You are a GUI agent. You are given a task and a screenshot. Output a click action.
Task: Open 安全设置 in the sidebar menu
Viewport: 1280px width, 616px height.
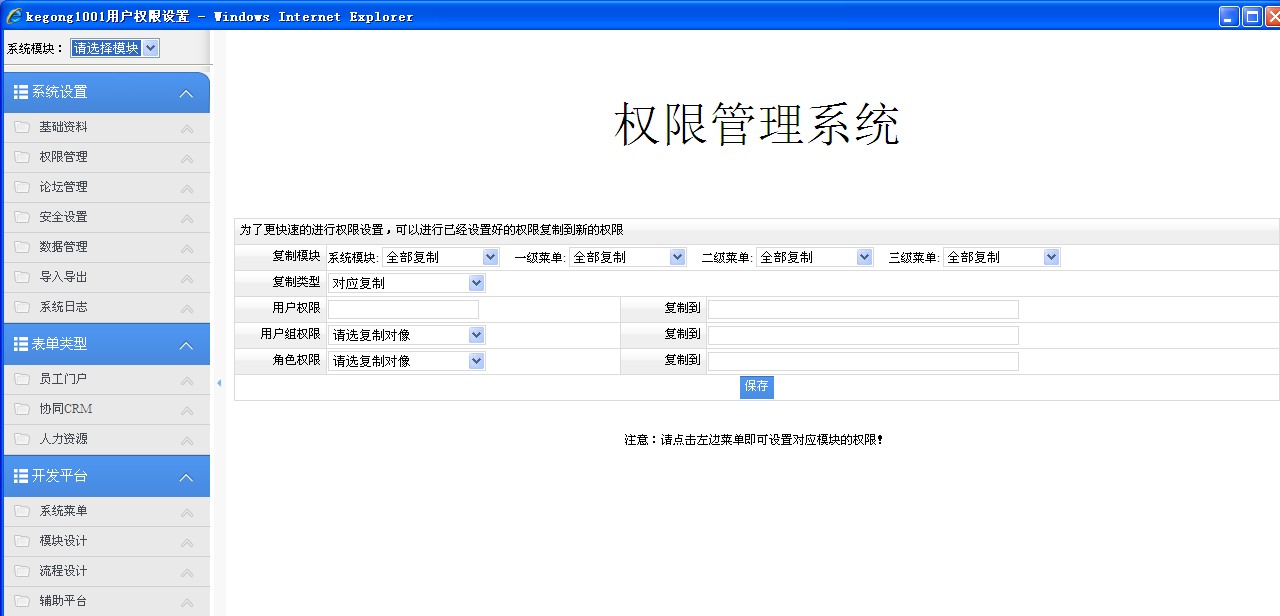coord(63,217)
